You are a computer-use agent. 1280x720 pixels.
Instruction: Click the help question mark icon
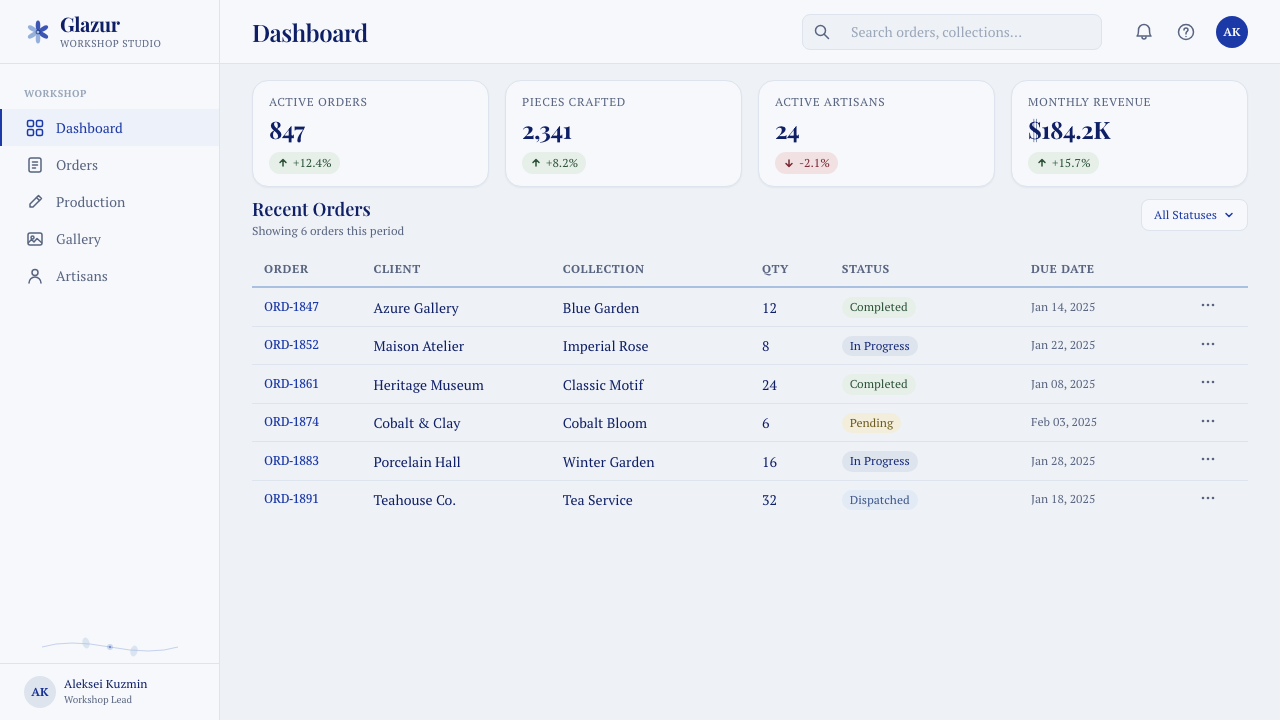[x=1186, y=32]
